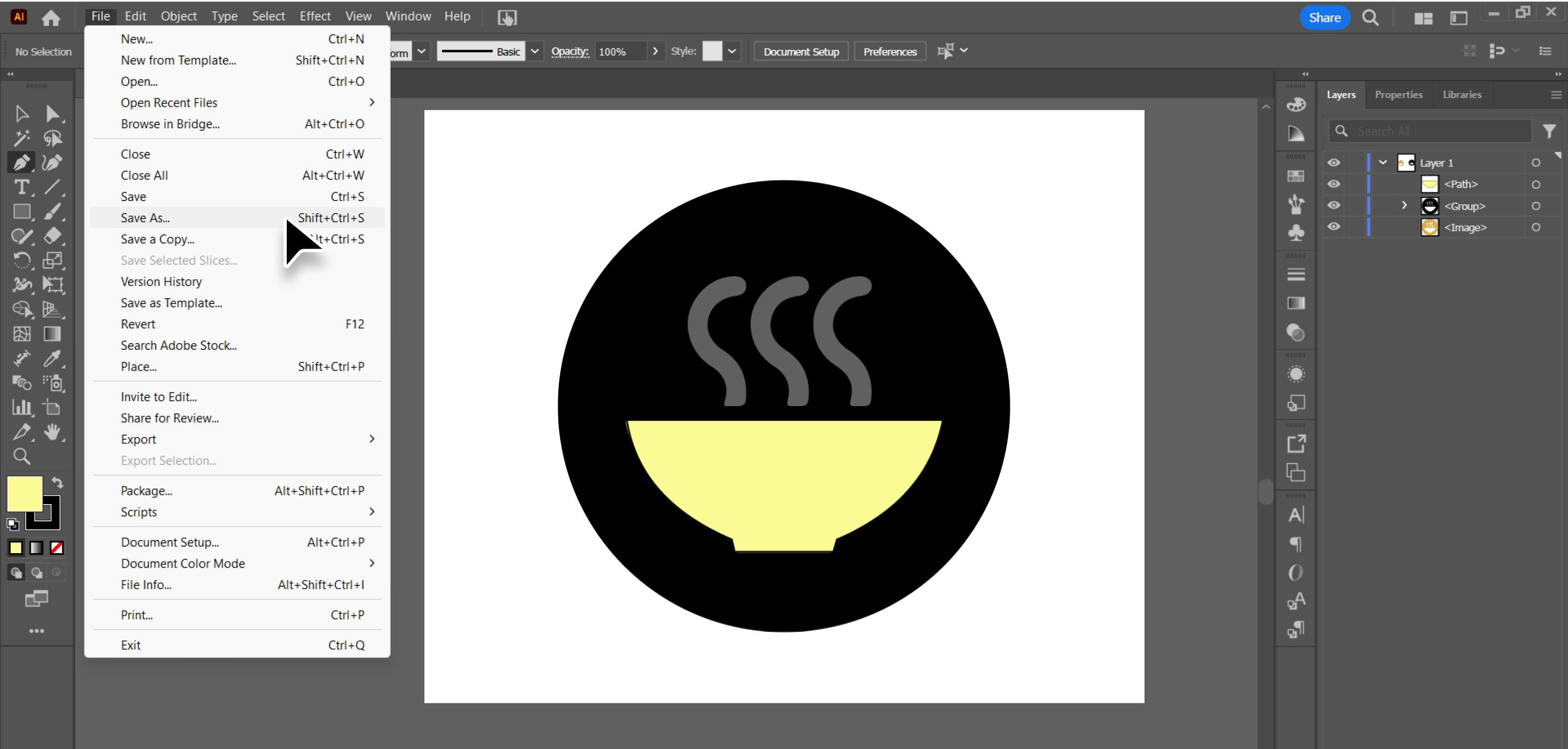
Task: Click Save As in the File menu
Action: coord(145,217)
